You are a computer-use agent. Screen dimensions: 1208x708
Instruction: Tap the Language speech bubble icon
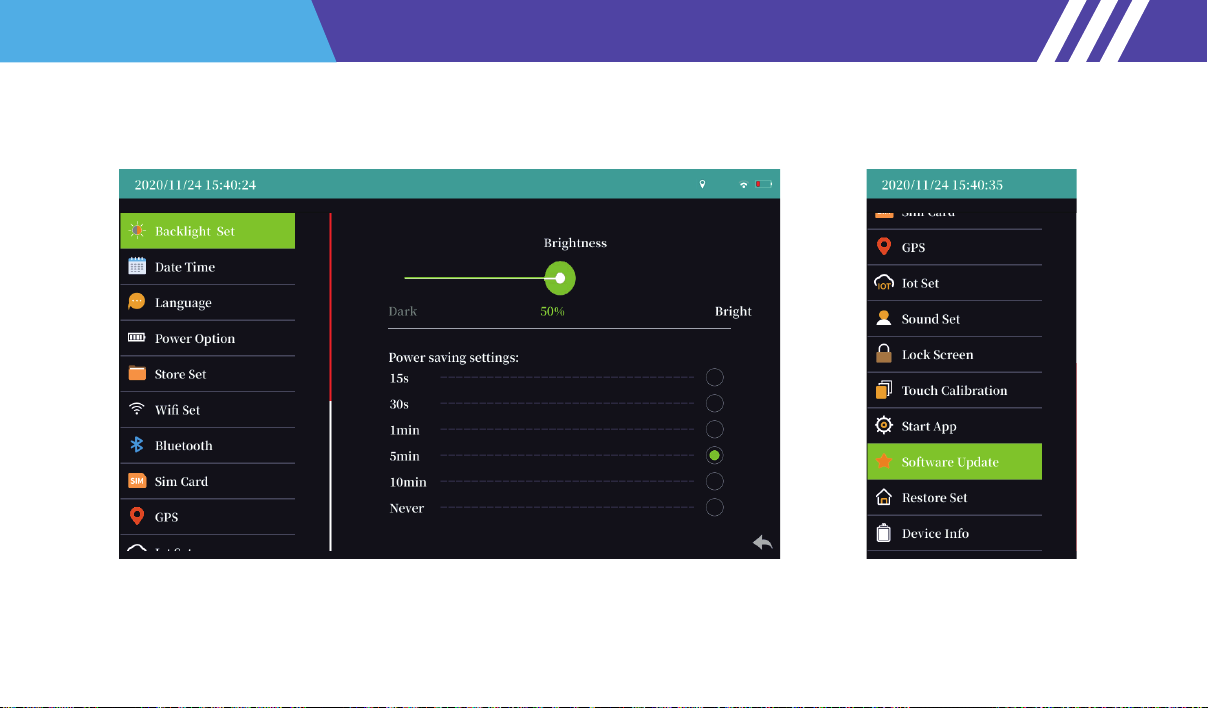137,302
